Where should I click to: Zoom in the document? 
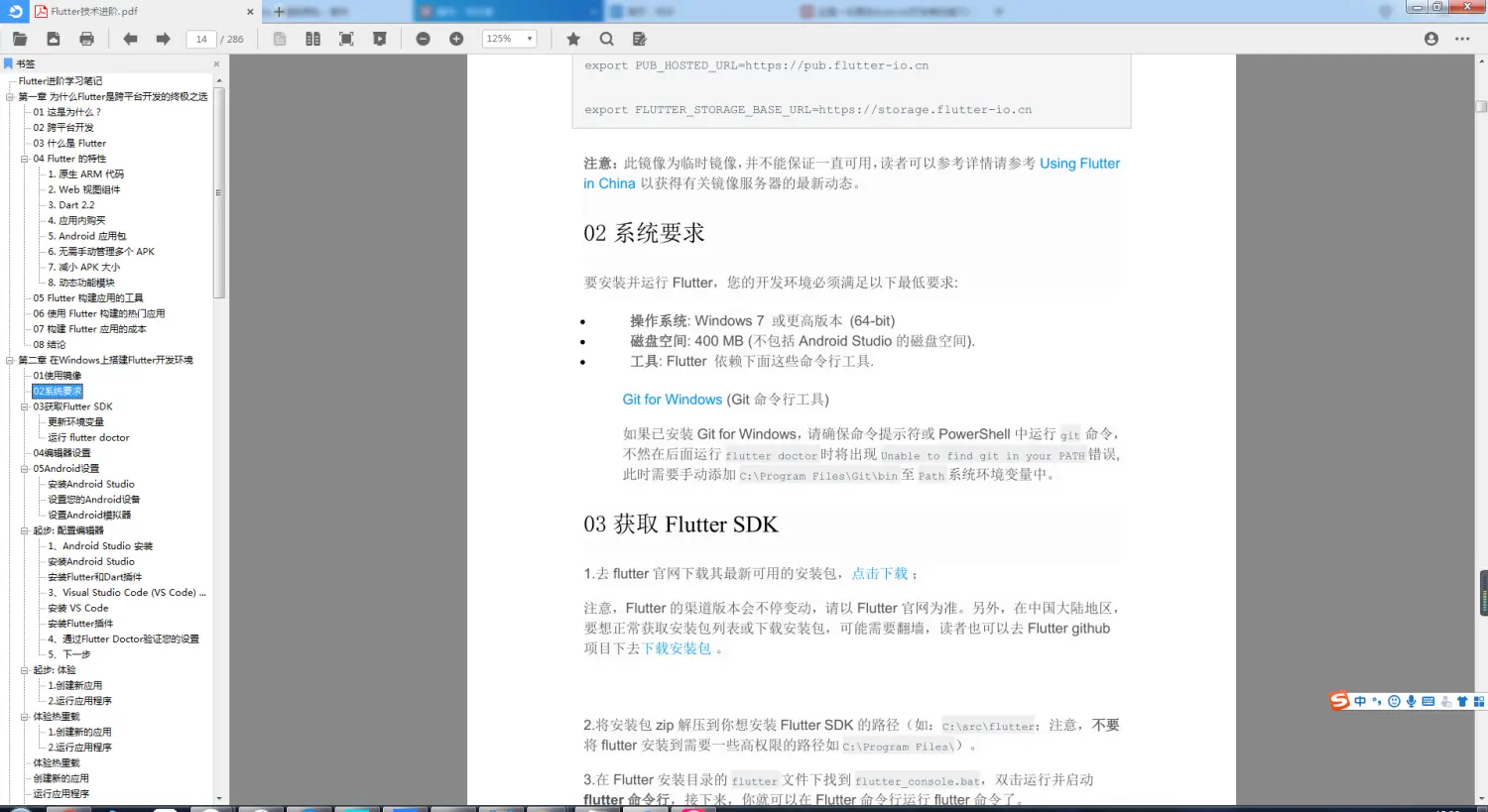click(455, 39)
